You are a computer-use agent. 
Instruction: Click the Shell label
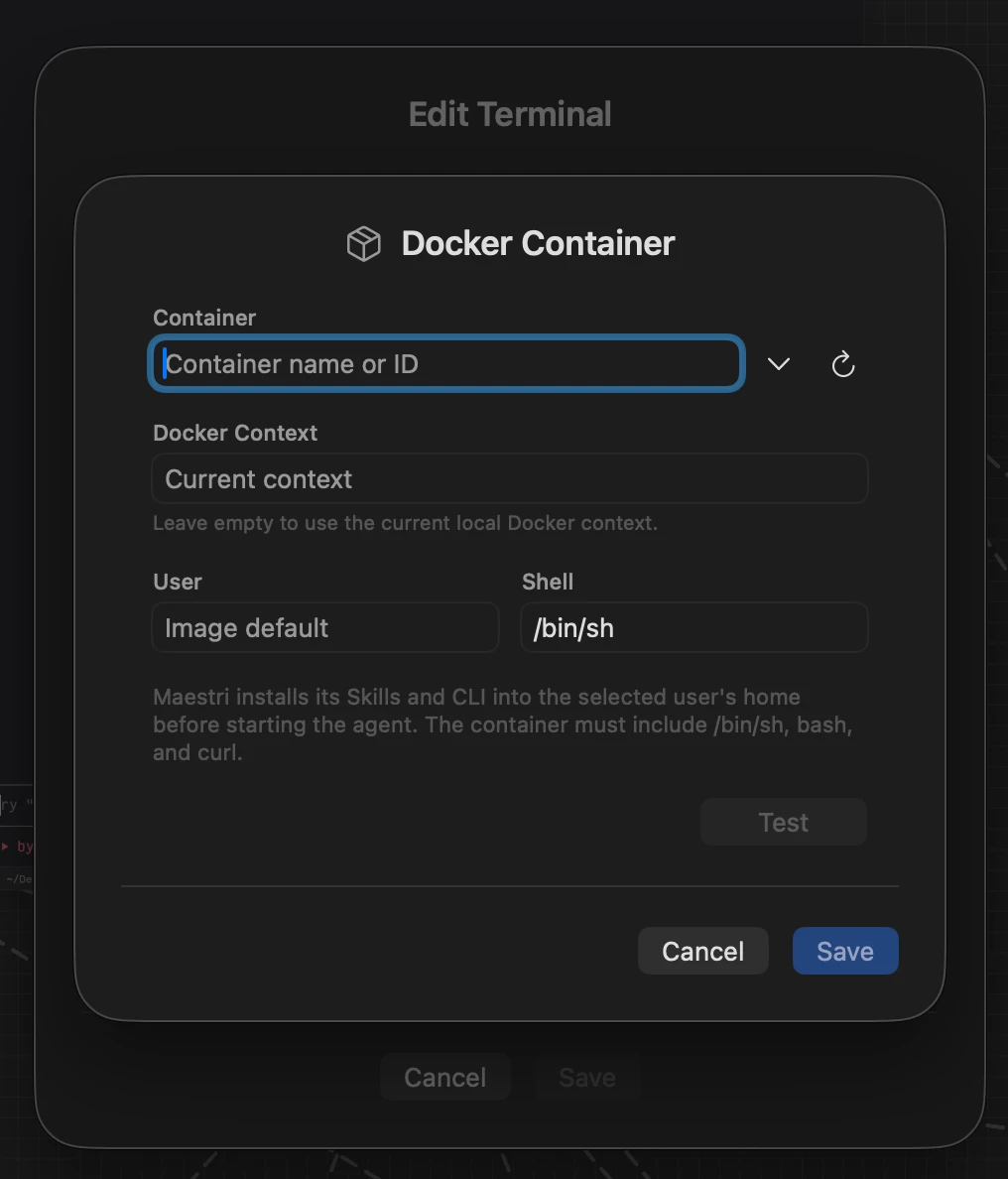point(548,582)
